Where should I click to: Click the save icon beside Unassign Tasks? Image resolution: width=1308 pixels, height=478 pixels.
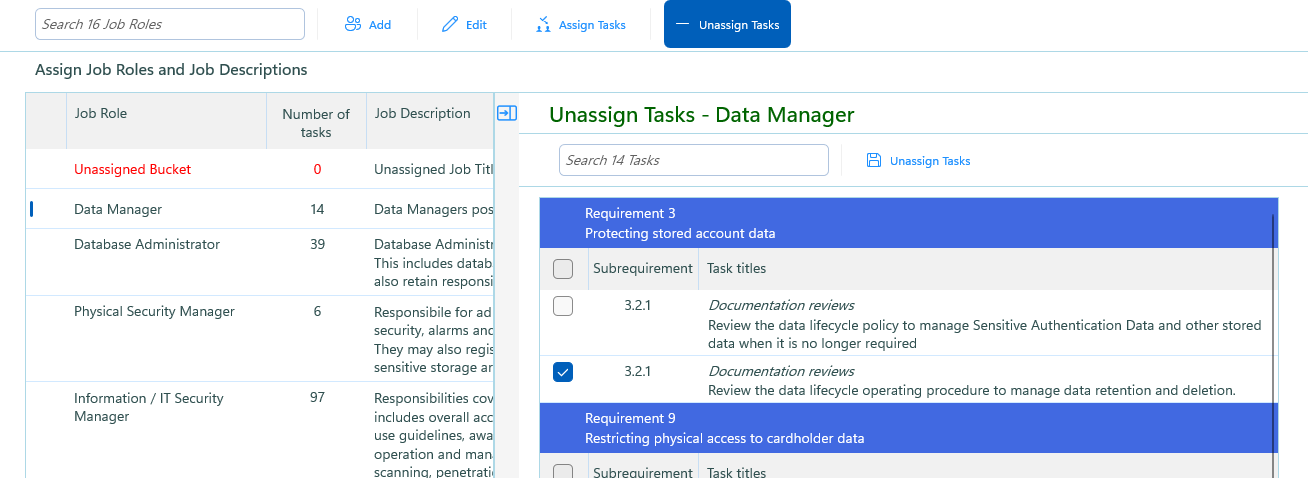pos(874,160)
